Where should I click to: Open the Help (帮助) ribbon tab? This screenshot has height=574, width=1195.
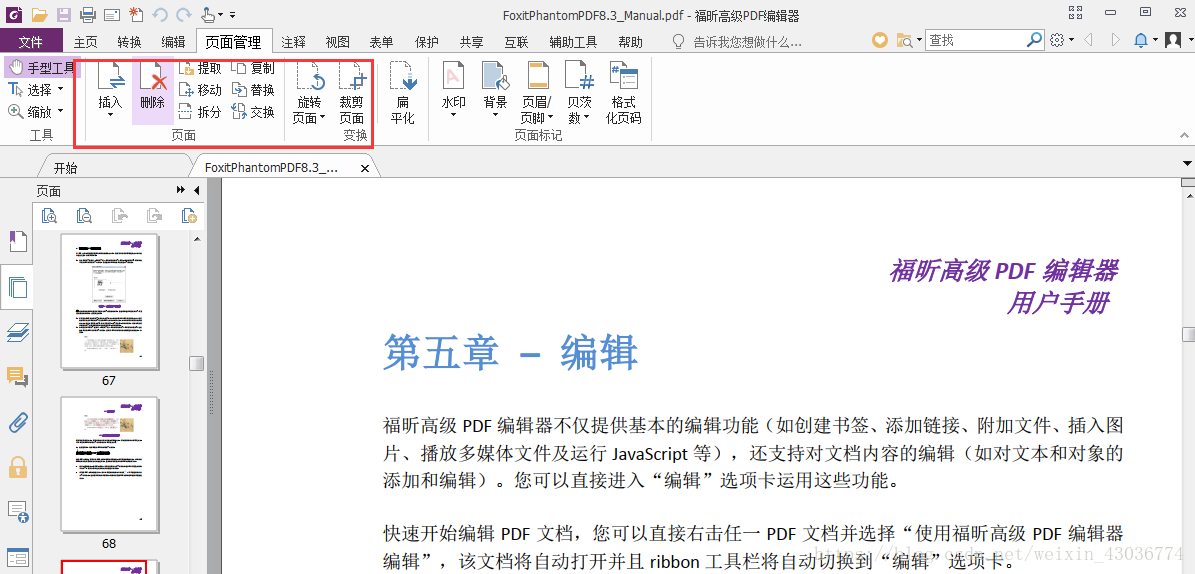pos(630,42)
